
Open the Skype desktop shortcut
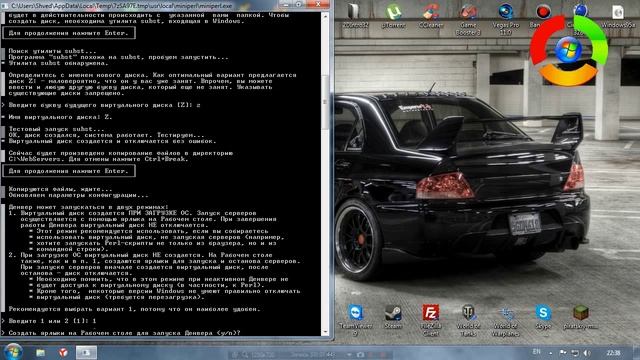tap(543, 317)
